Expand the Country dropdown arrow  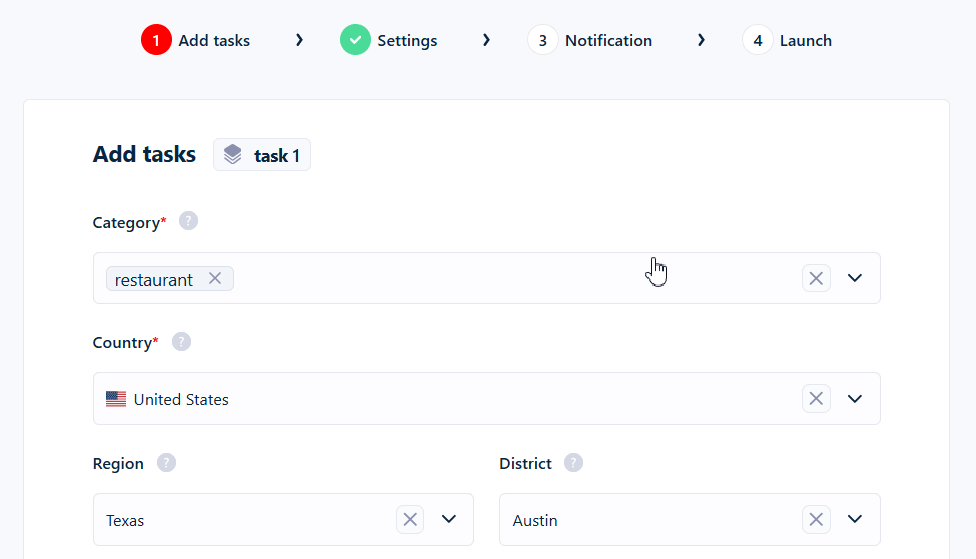point(855,398)
